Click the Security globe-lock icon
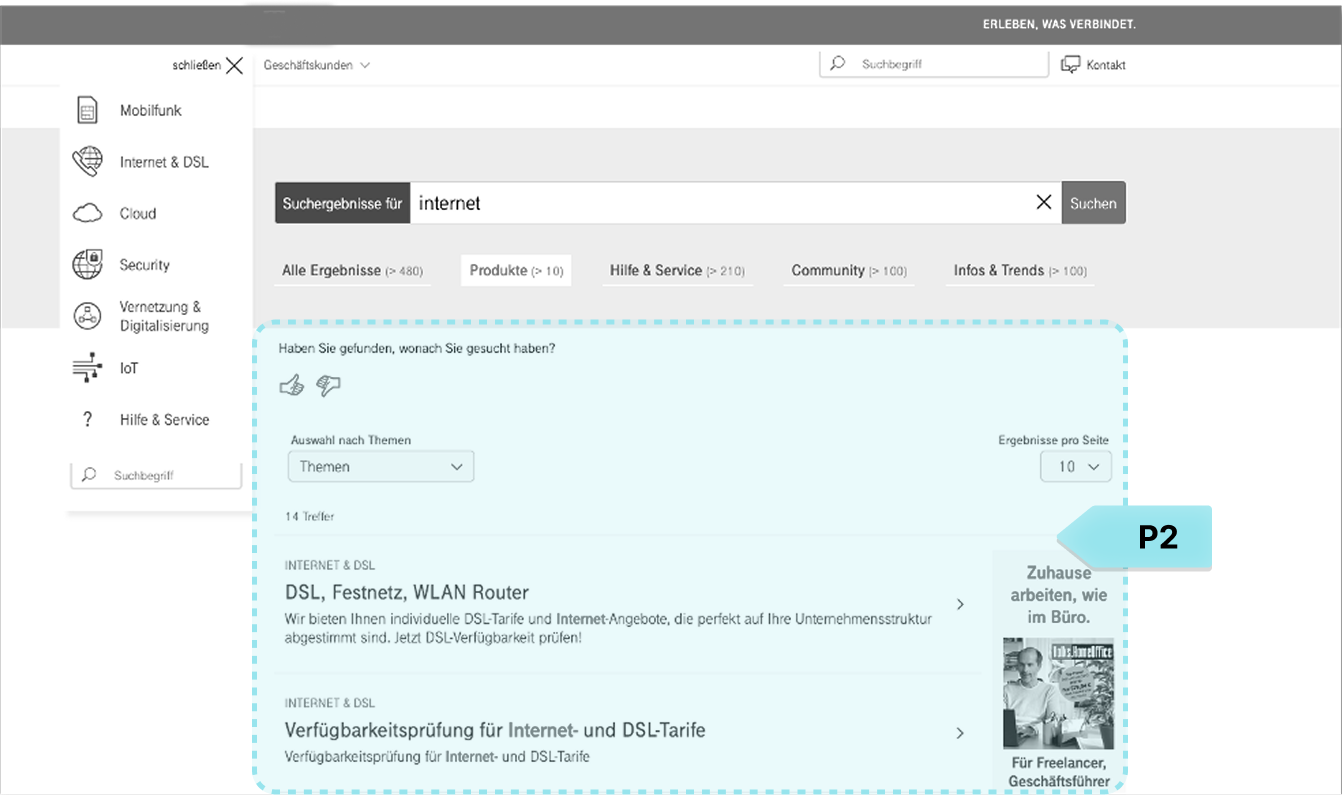Image resolution: width=1342 pixels, height=795 pixels. (x=88, y=264)
